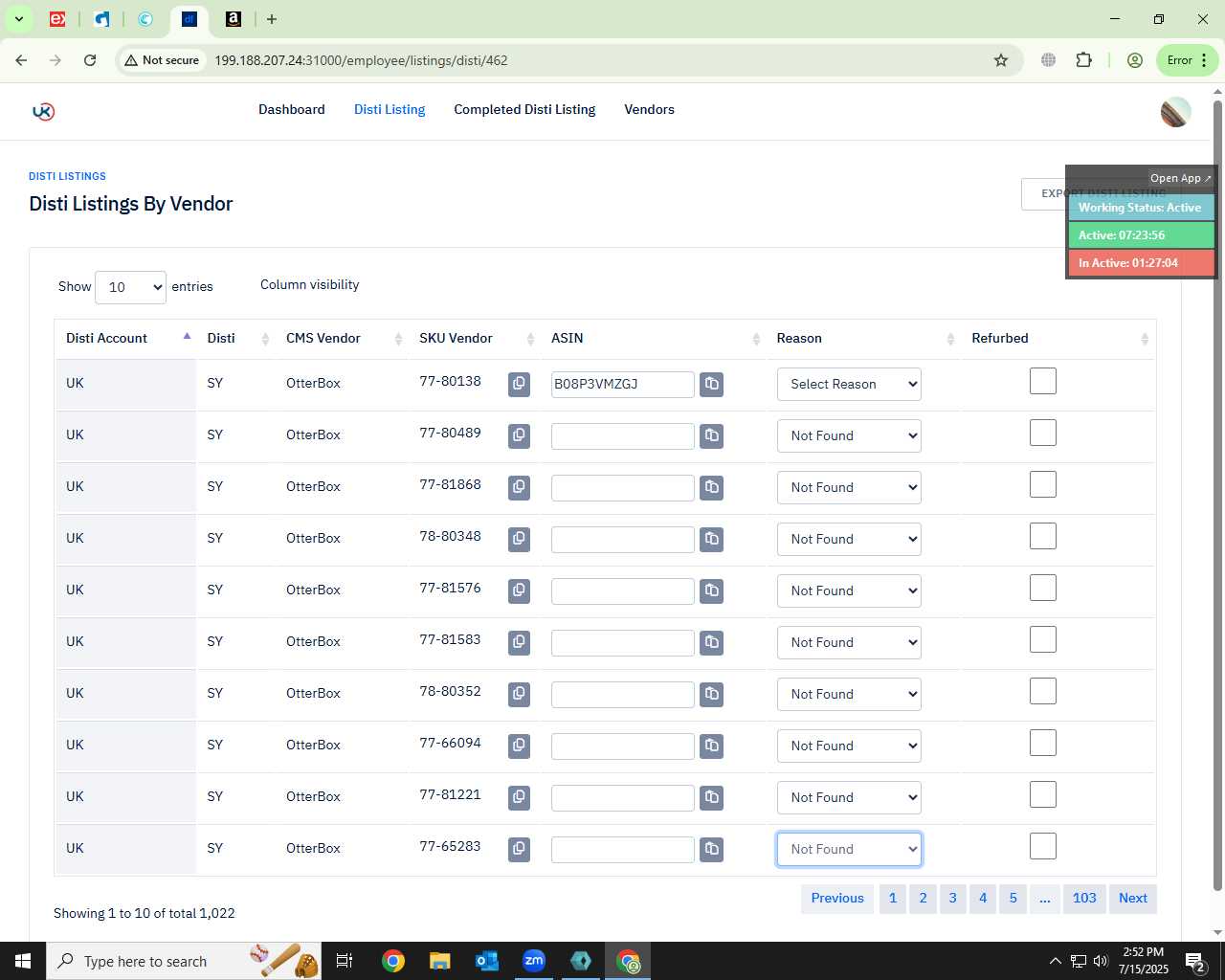Click the browser address bar URL
The image size is (1225, 980).
pos(361,60)
